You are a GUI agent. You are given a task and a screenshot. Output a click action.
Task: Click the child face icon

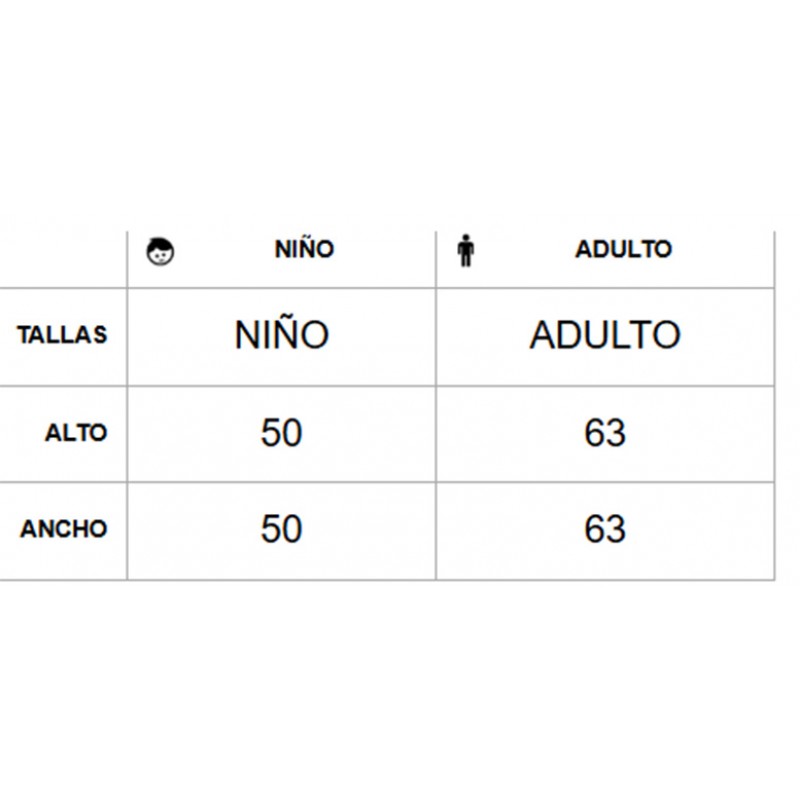click(x=160, y=252)
